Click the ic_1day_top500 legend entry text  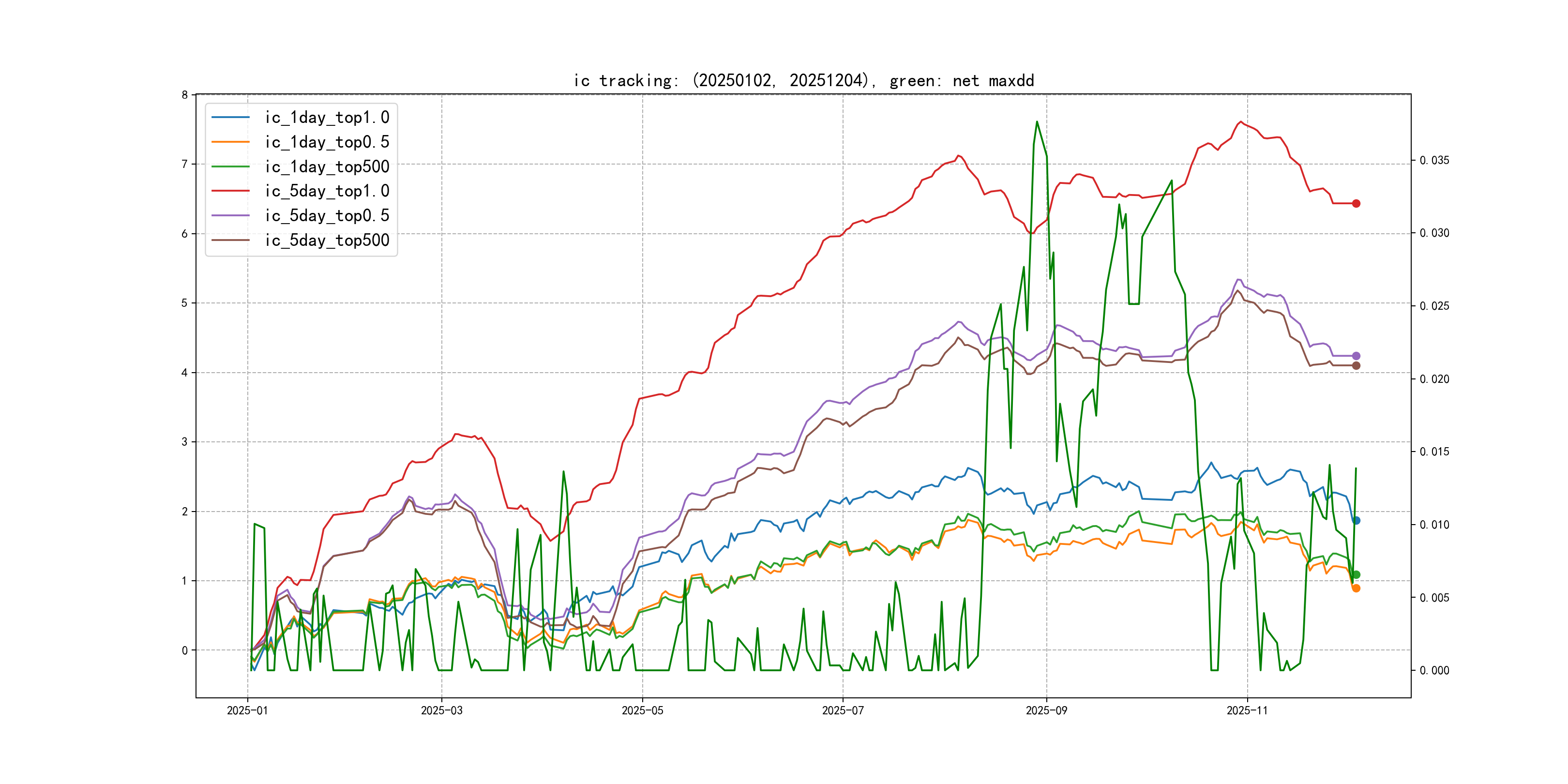pos(327,167)
